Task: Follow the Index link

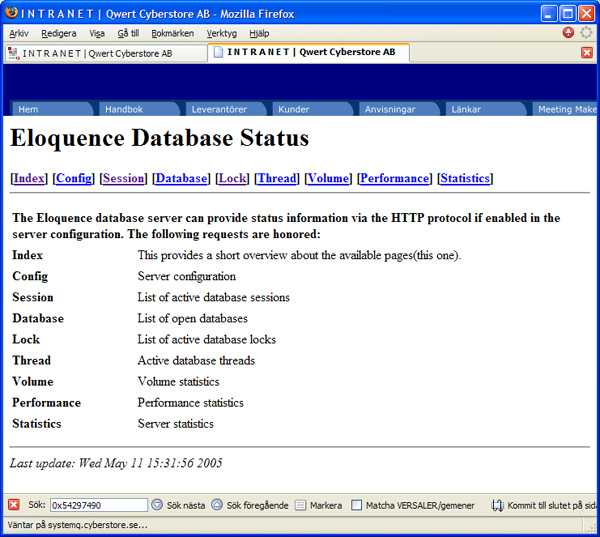Action: click(29, 178)
